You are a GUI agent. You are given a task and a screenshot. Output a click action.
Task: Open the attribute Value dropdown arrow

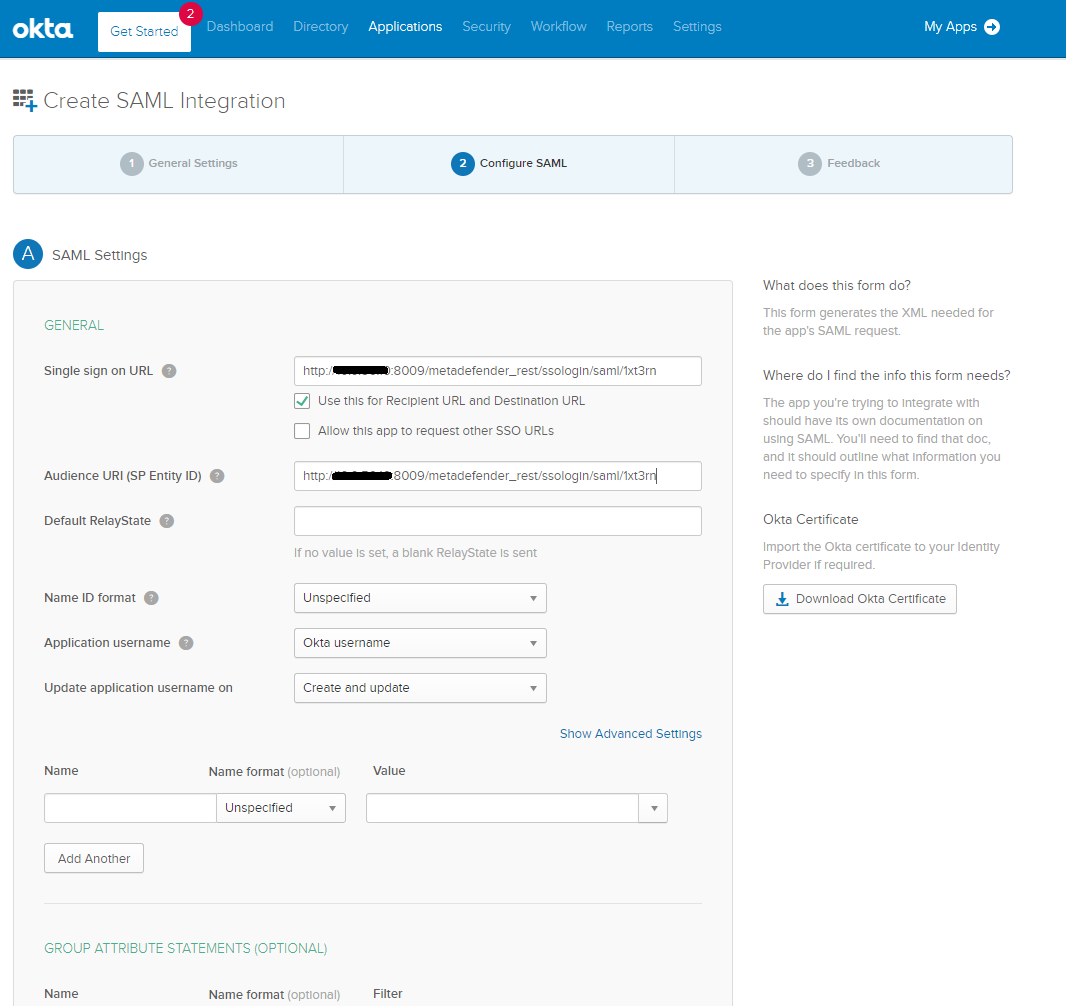pyautogui.click(x=653, y=808)
